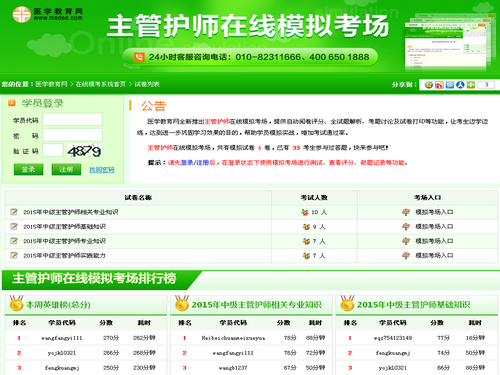Click 试卷列表 in the breadcrumb
Image resolution: width=500 pixels, height=375 pixels.
147,84
